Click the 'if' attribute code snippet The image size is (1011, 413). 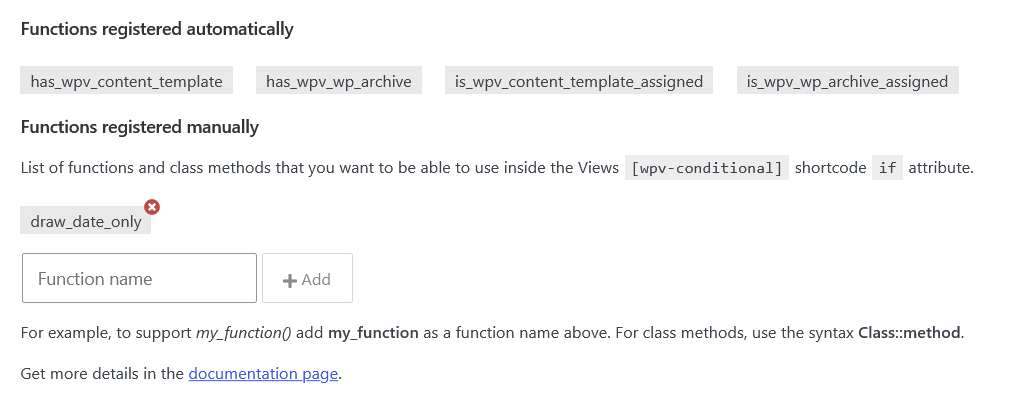pyautogui.click(x=887, y=168)
